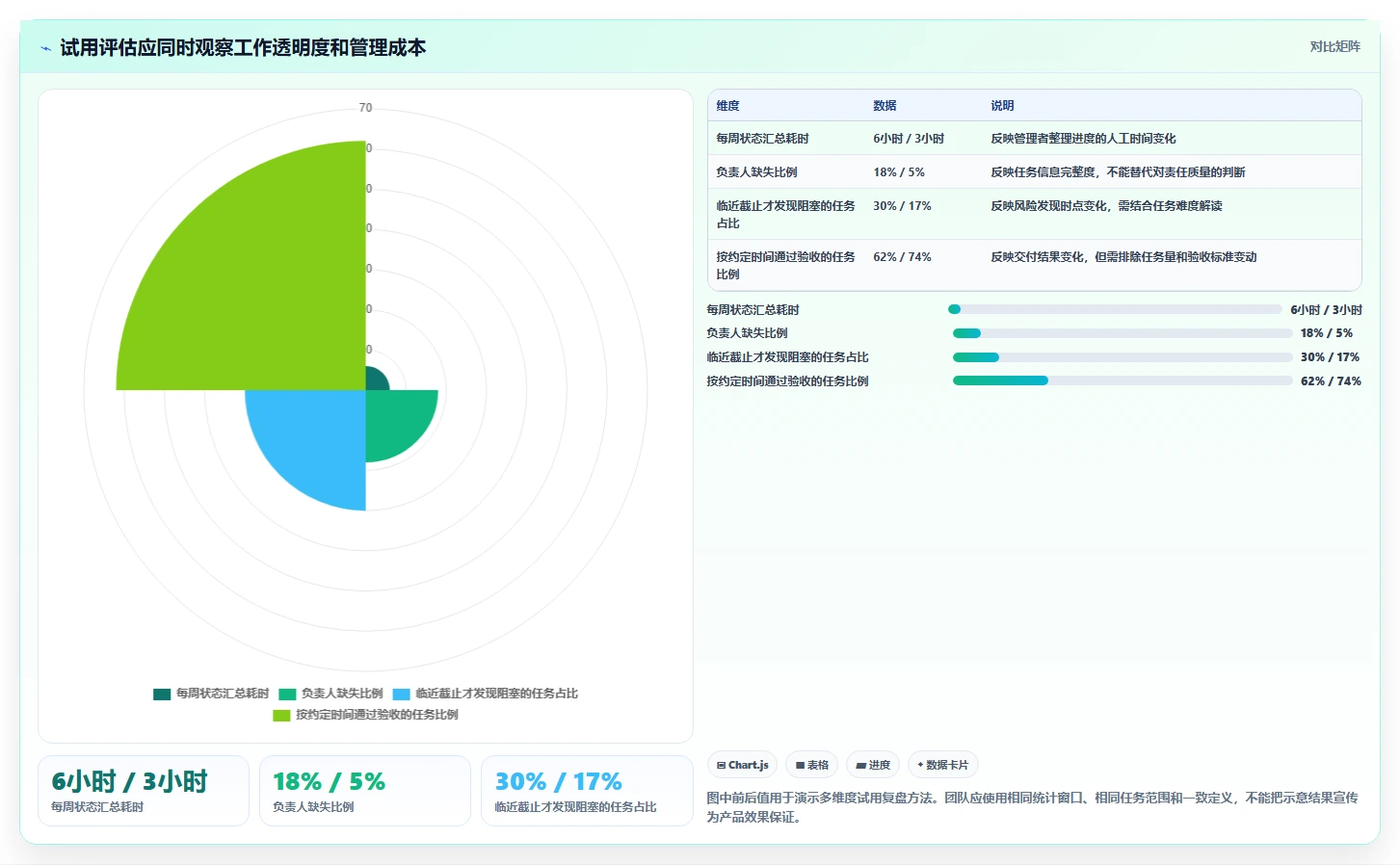Toggle the 每周状态汇总耗时 legend color box
The height and width of the screenshot is (865, 1400).
(x=162, y=694)
